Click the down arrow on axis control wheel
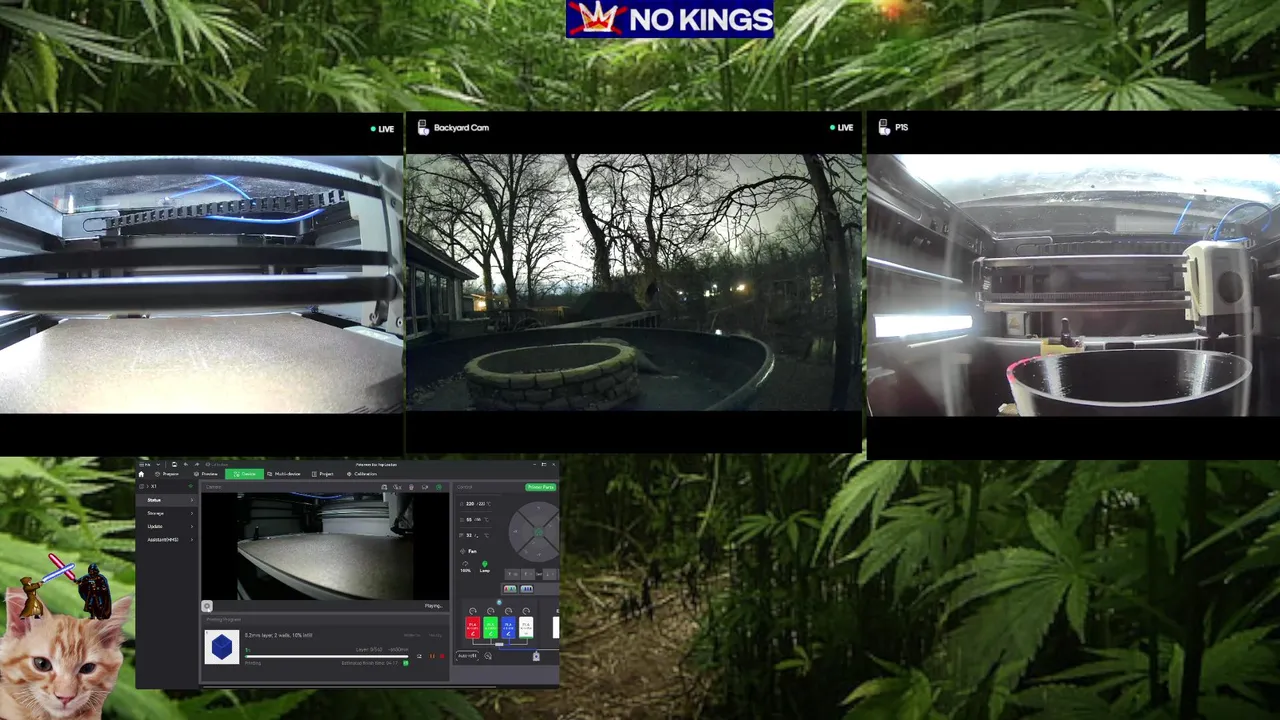This screenshot has height=720, width=1280. click(x=539, y=555)
